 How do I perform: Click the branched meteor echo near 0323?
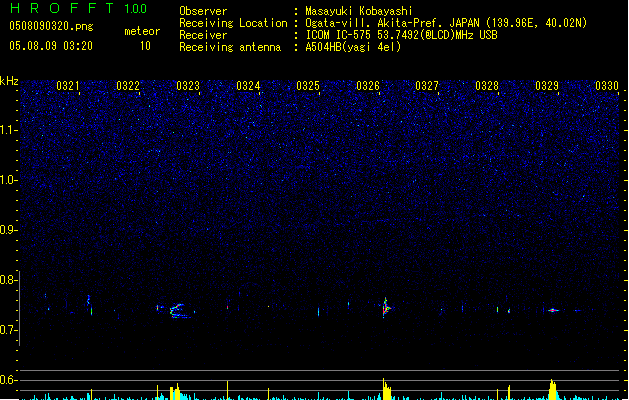tap(179, 311)
